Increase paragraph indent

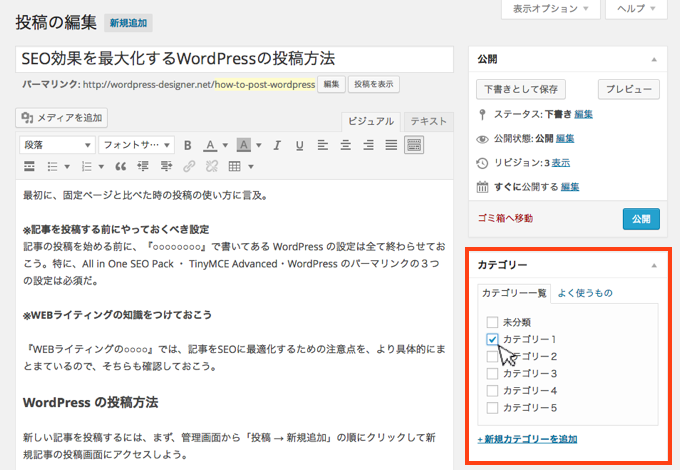tap(166, 167)
